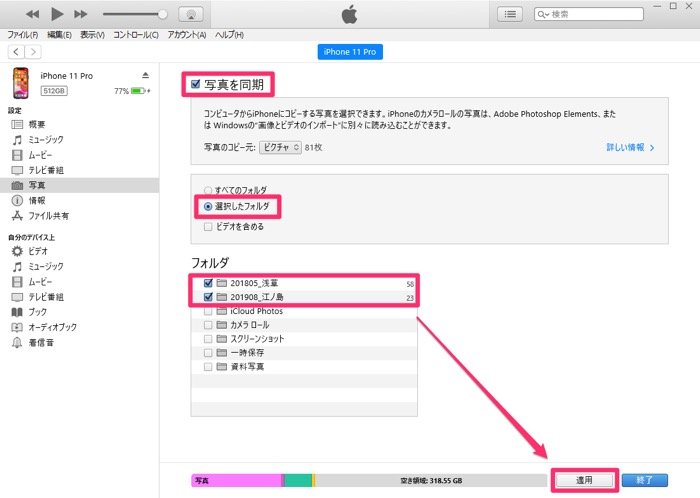This screenshot has height=498, width=700.
Task: Check the 一時保存 folder checkbox
Action: pyautogui.click(x=208, y=353)
